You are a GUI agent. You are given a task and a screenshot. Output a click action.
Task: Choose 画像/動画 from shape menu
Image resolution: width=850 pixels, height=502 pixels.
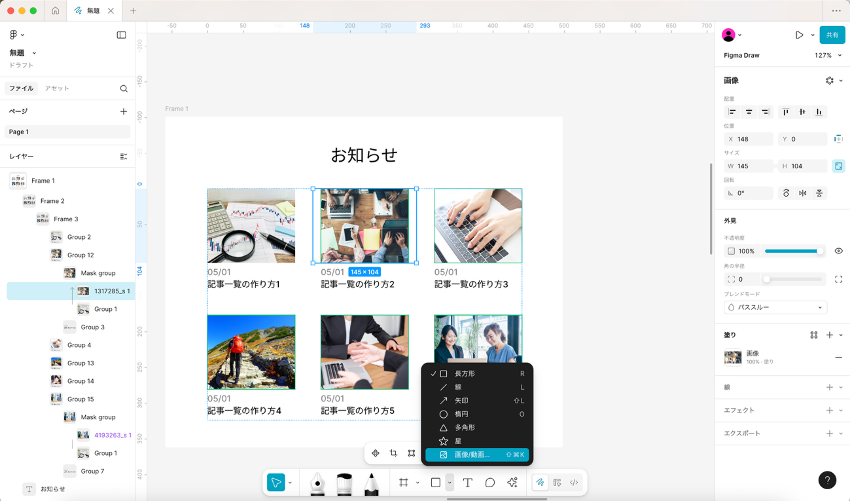click(x=478, y=455)
